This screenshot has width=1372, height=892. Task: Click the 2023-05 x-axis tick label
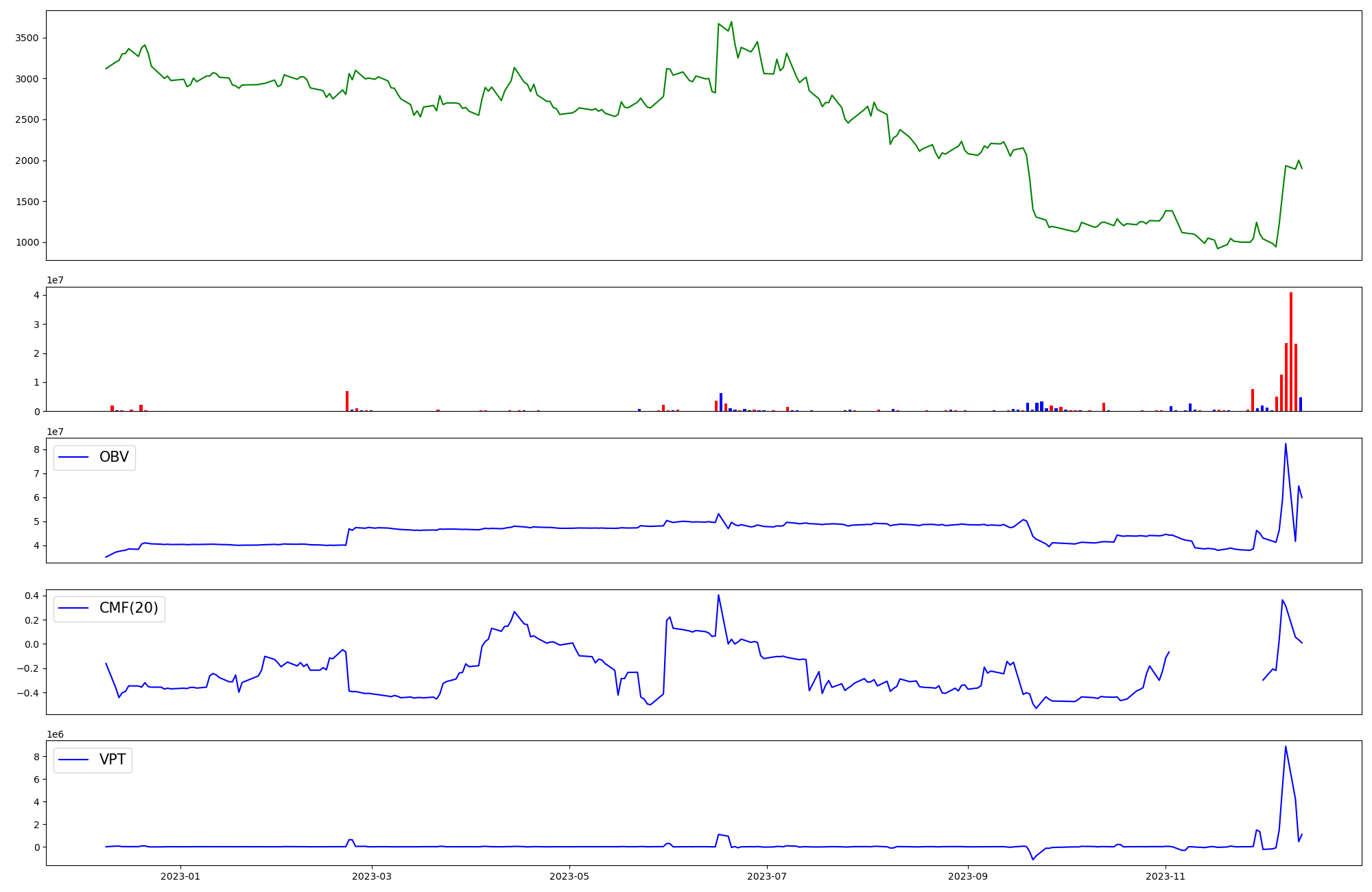coord(569,876)
